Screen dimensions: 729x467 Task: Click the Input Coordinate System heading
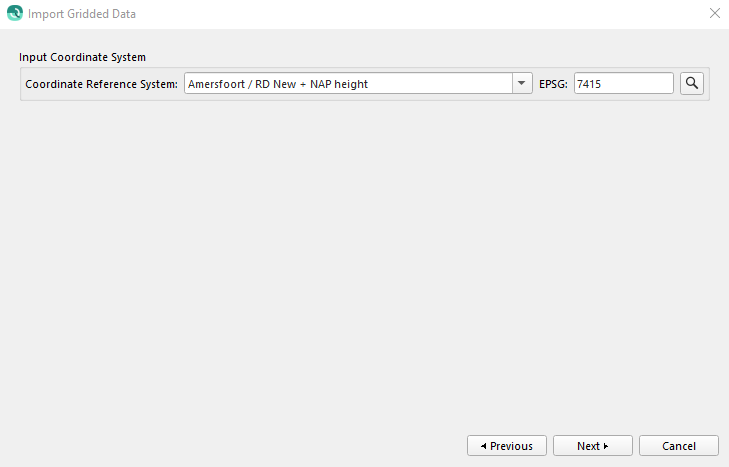tap(82, 57)
